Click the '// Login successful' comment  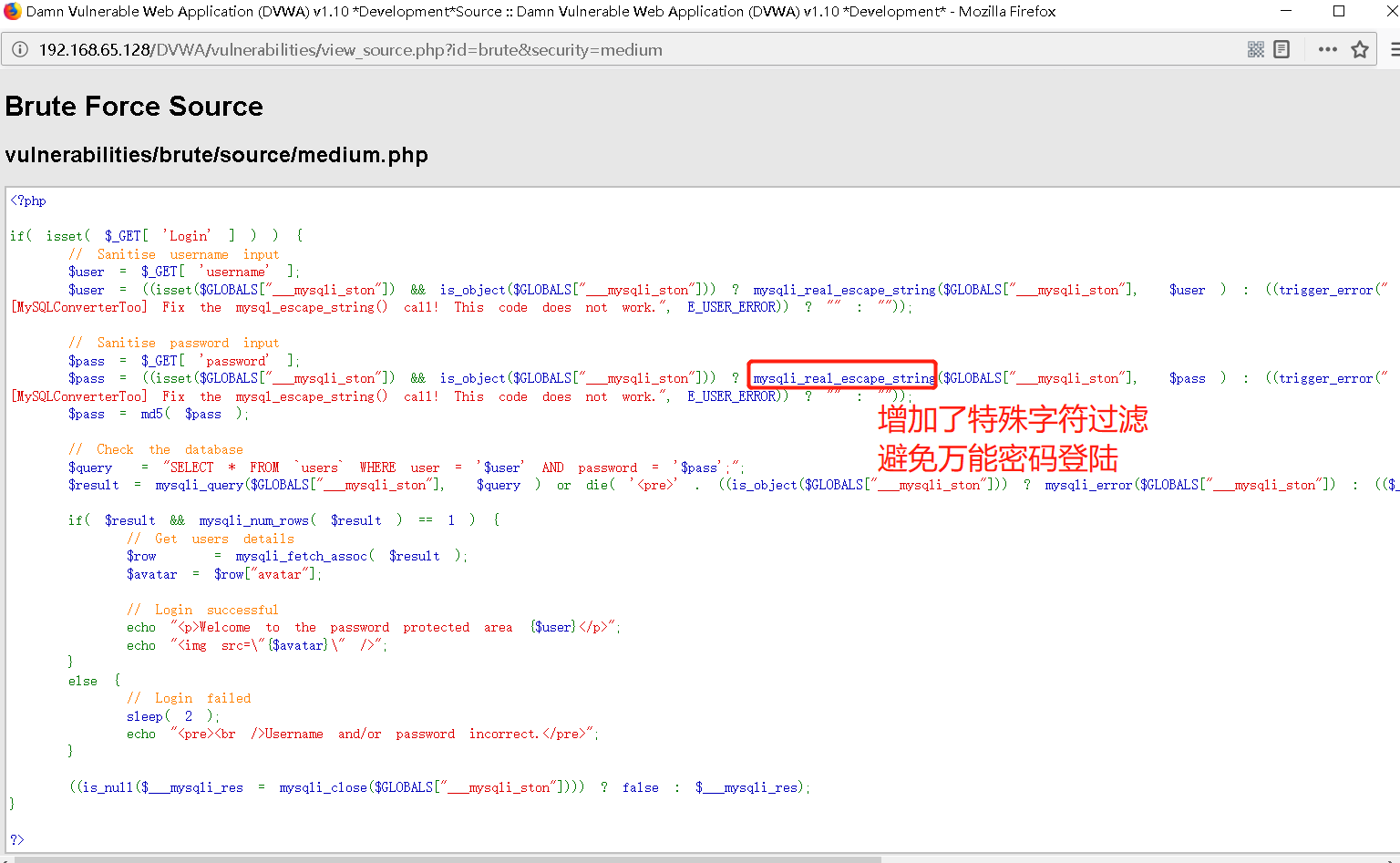pyautogui.click(x=202, y=610)
